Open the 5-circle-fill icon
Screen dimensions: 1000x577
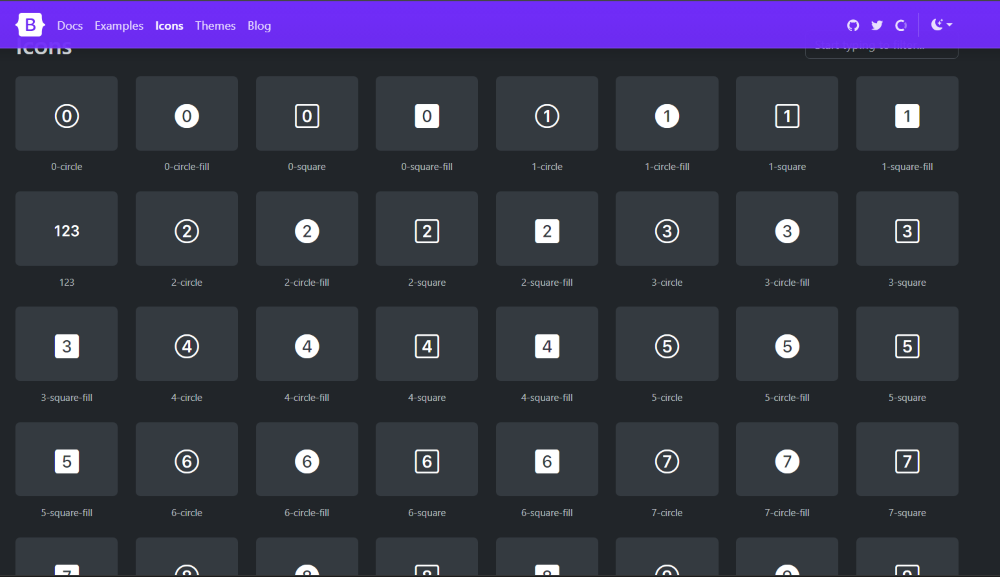[x=787, y=344]
